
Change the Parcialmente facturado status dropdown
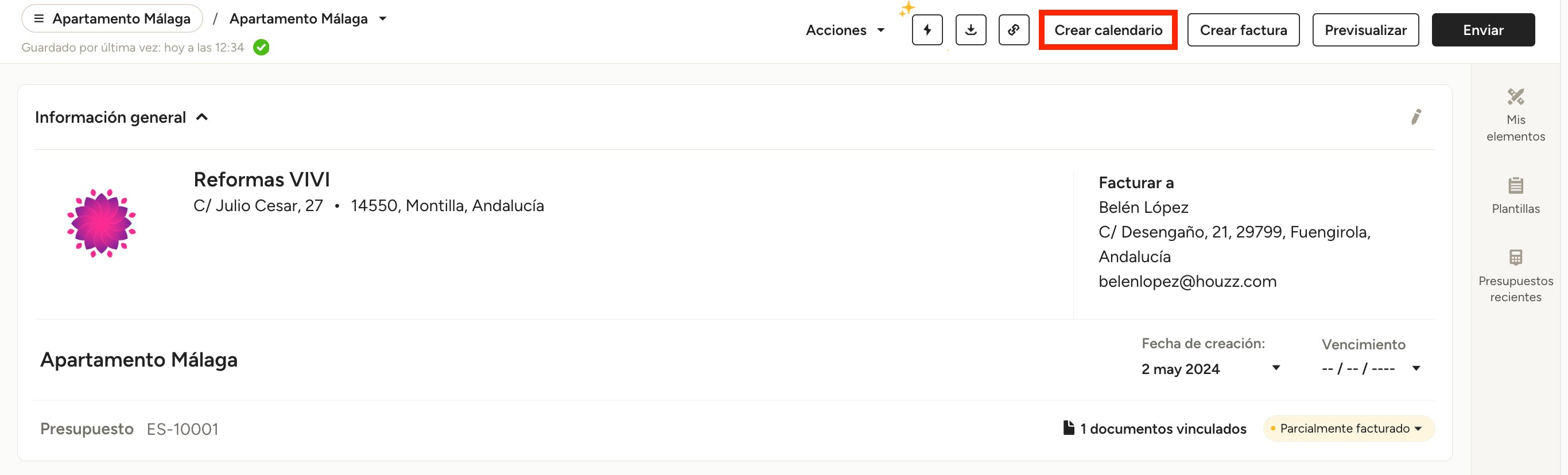(x=1349, y=428)
